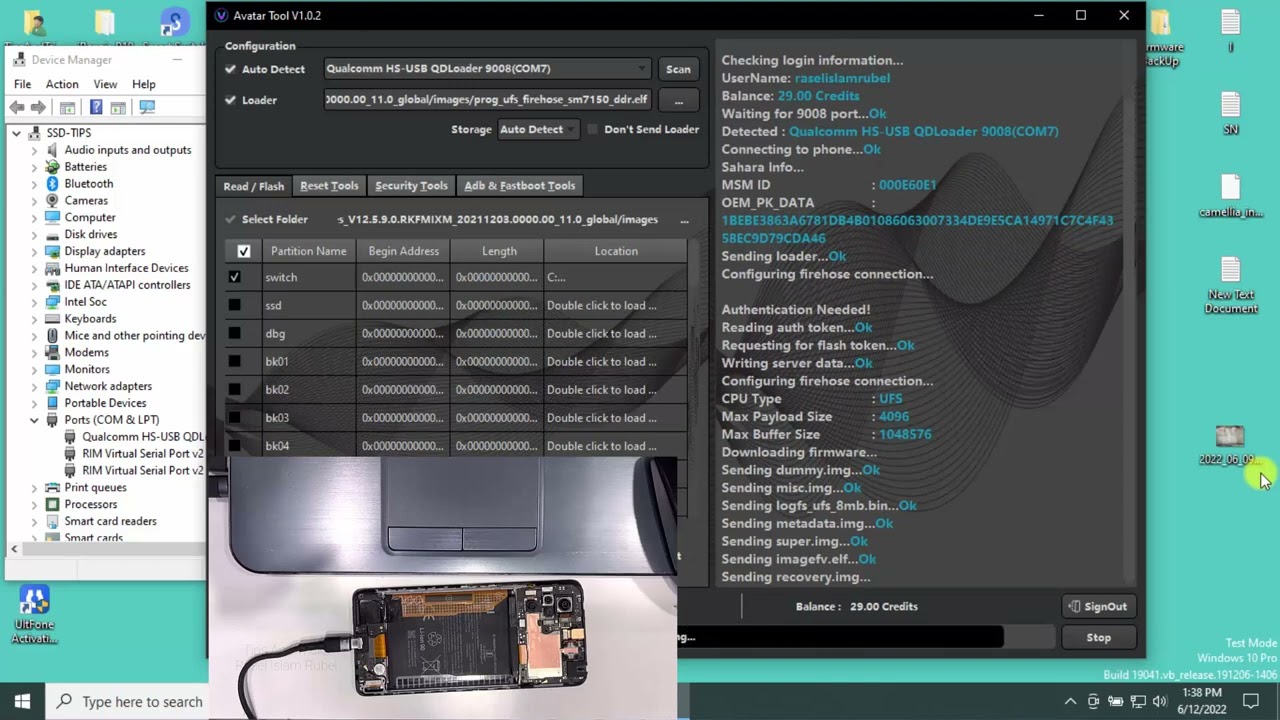Image resolution: width=1280 pixels, height=720 pixels.
Task: Show hidden tray icons chevron
Action: (1070, 702)
